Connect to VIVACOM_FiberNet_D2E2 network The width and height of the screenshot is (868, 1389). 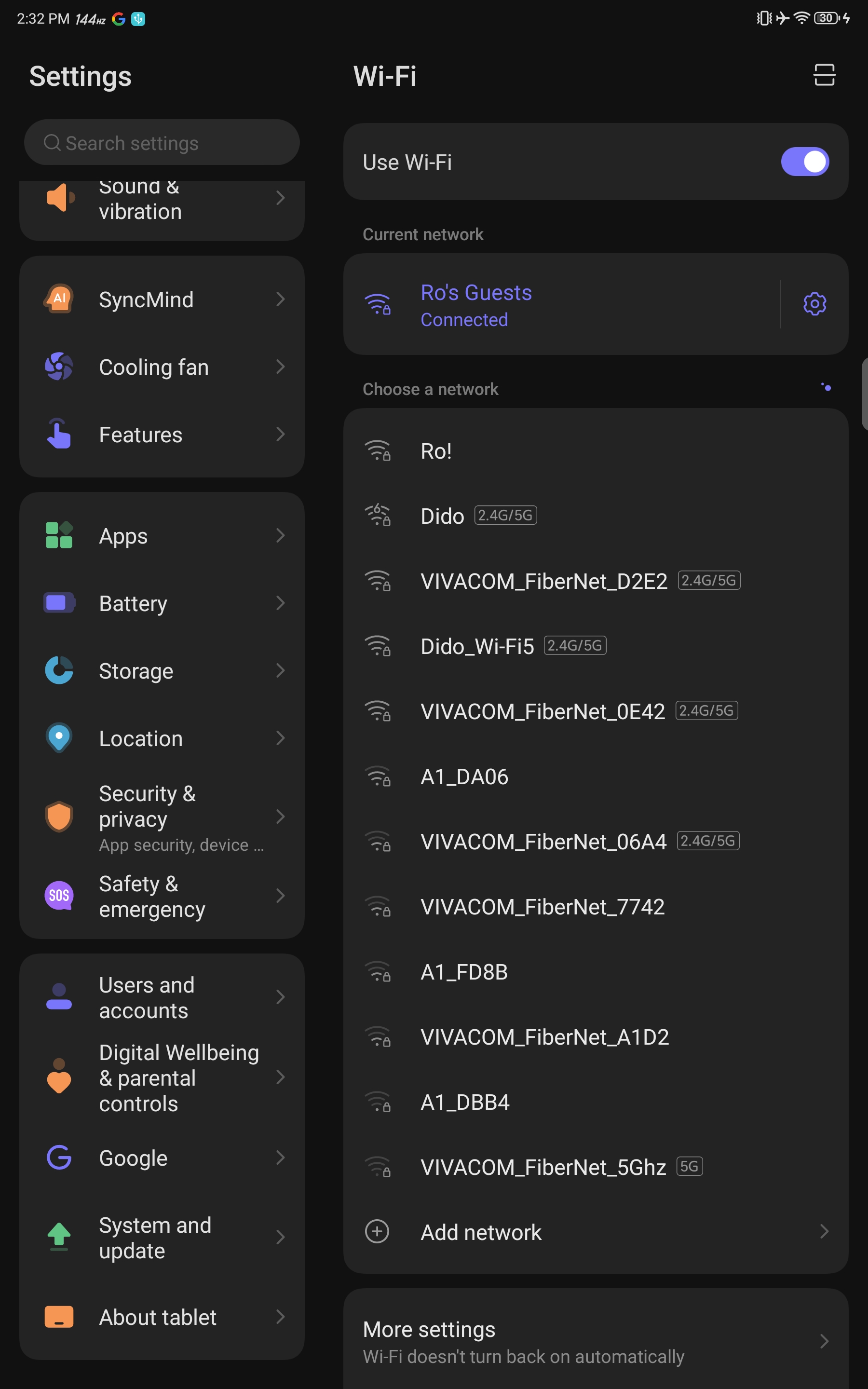coord(596,581)
